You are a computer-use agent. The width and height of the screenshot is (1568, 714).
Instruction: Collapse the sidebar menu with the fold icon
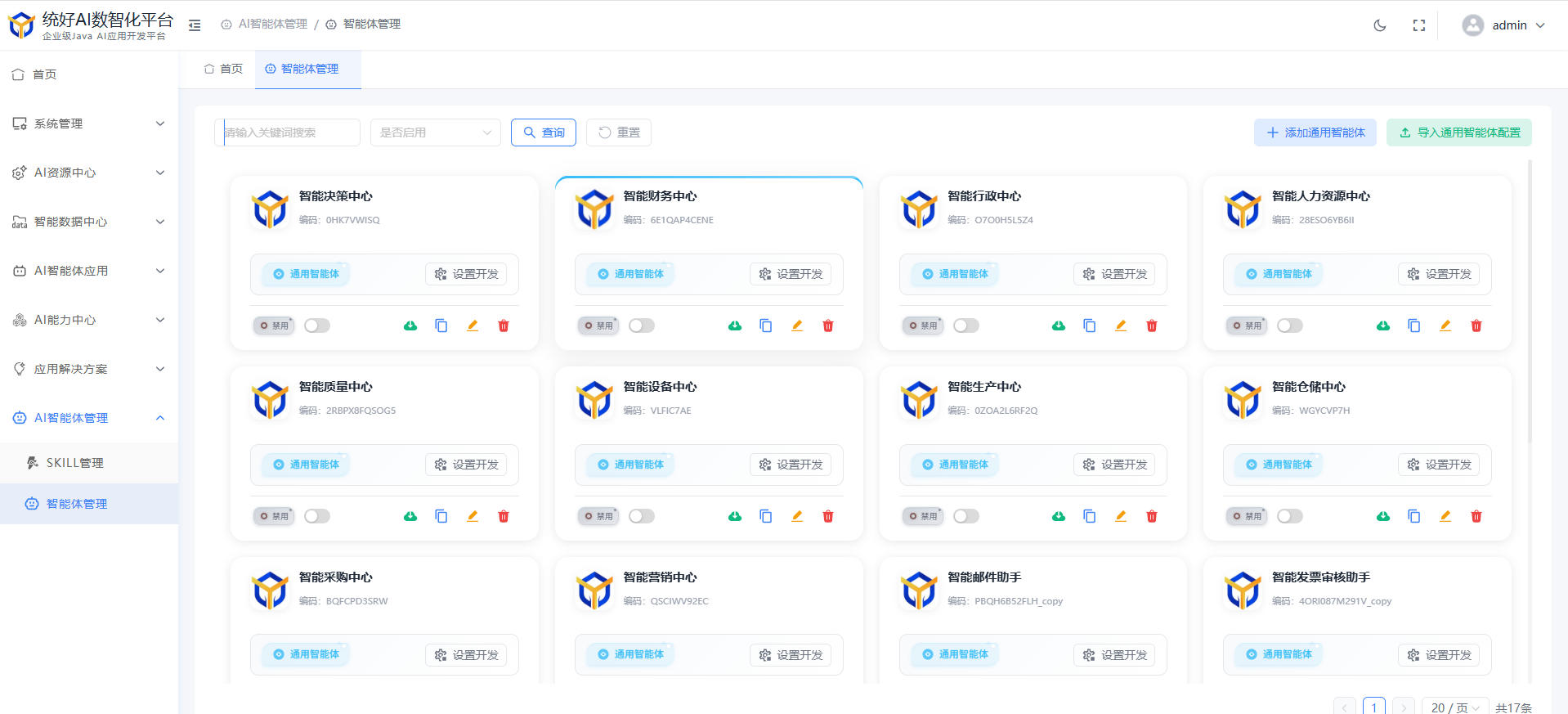click(x=195, y=25)
